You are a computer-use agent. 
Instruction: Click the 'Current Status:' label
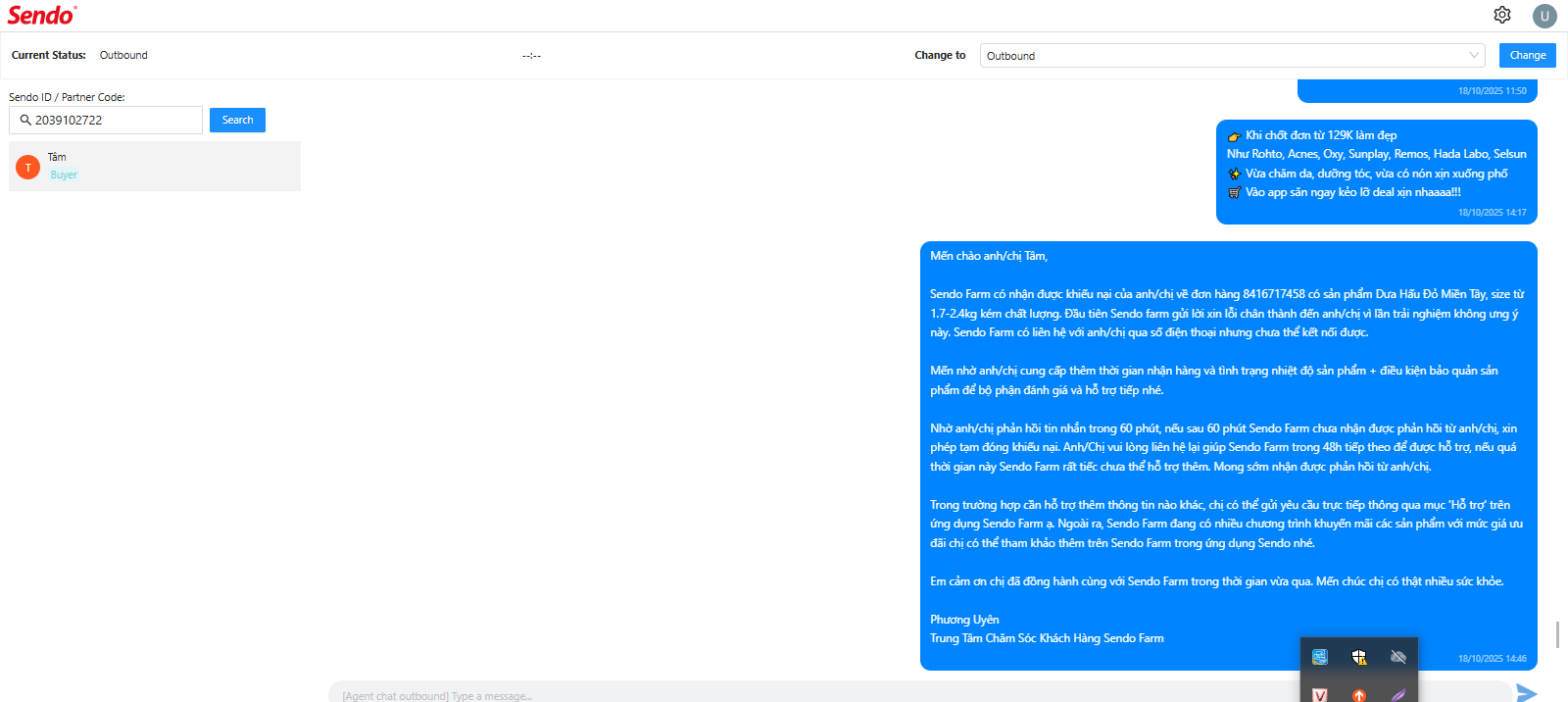tap(49, 55)
